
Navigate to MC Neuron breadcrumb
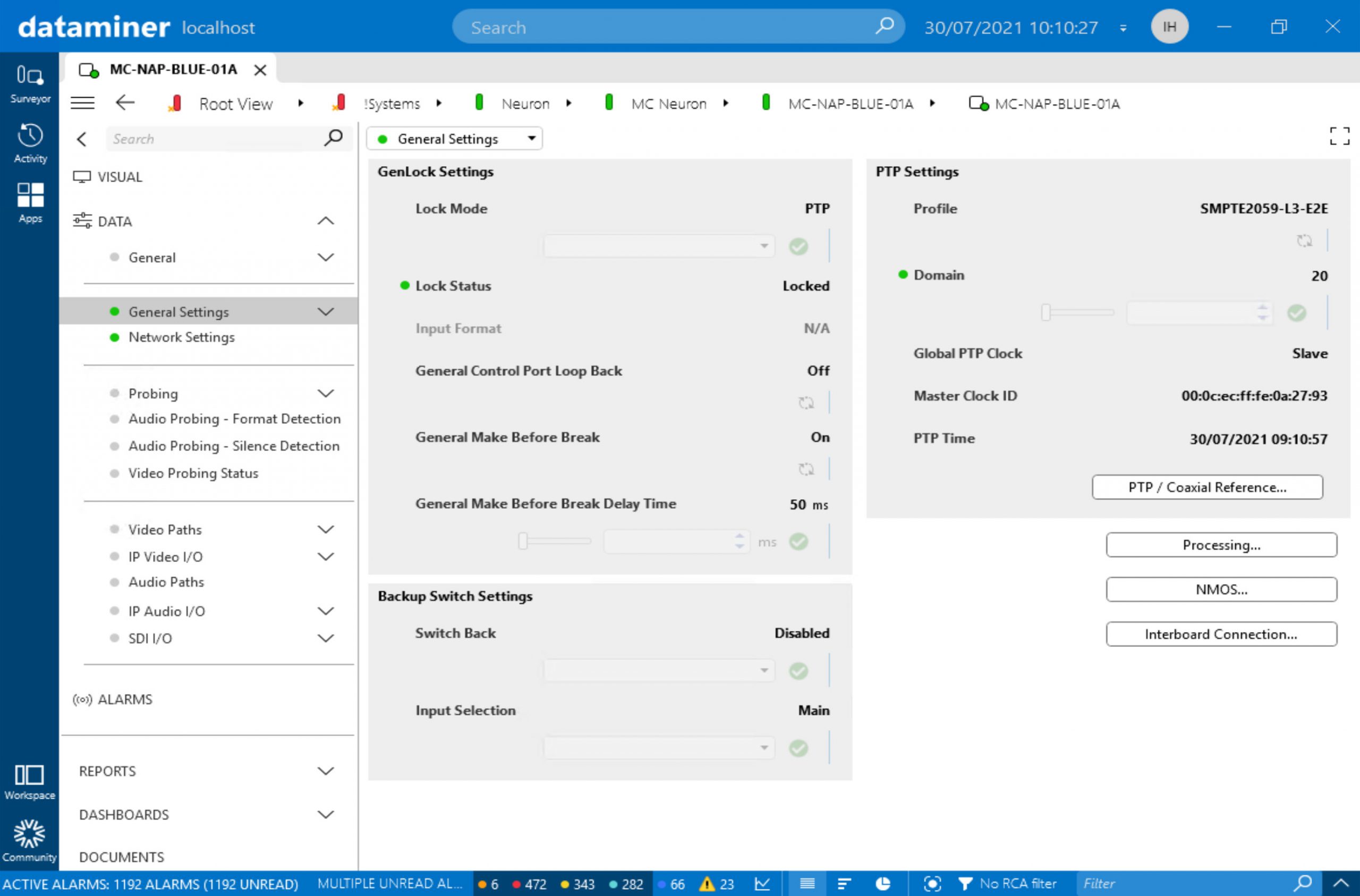click(668, 104)
